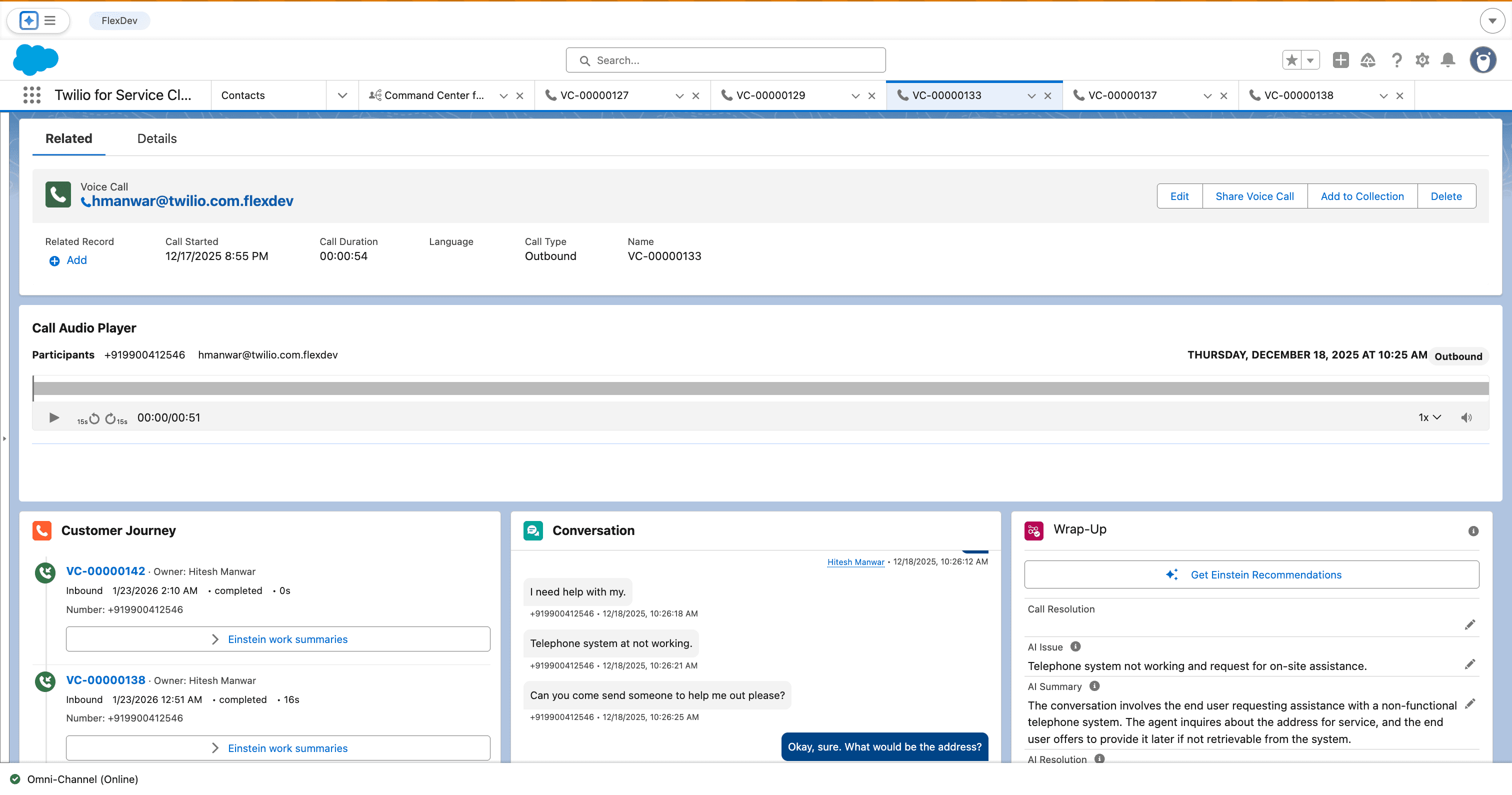
Task: Open the hamburger menu next to sparkle icon
Action: point(50,20)
